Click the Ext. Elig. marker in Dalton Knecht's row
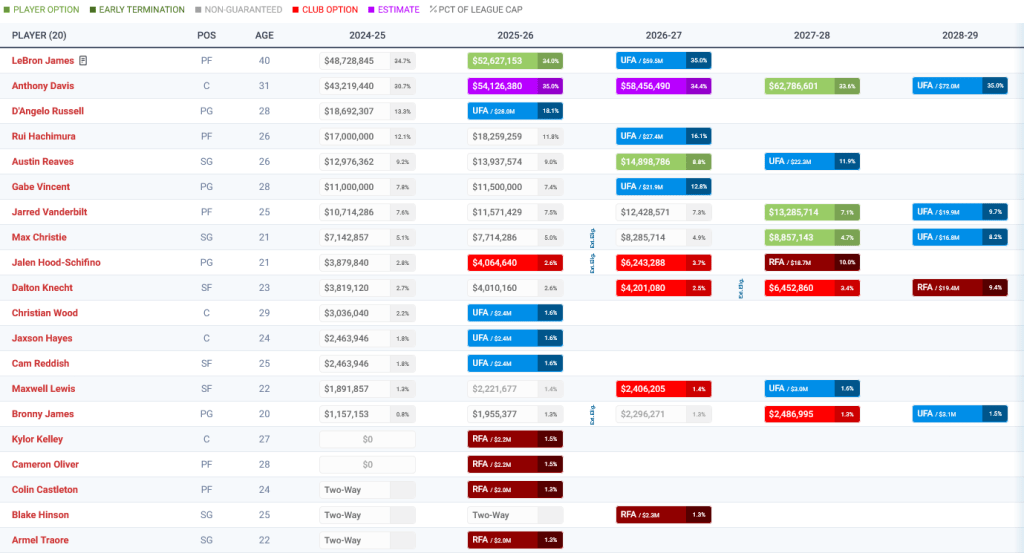This screenshot has height=553, width=1024. pyautogui.click(x=741, y=288)
